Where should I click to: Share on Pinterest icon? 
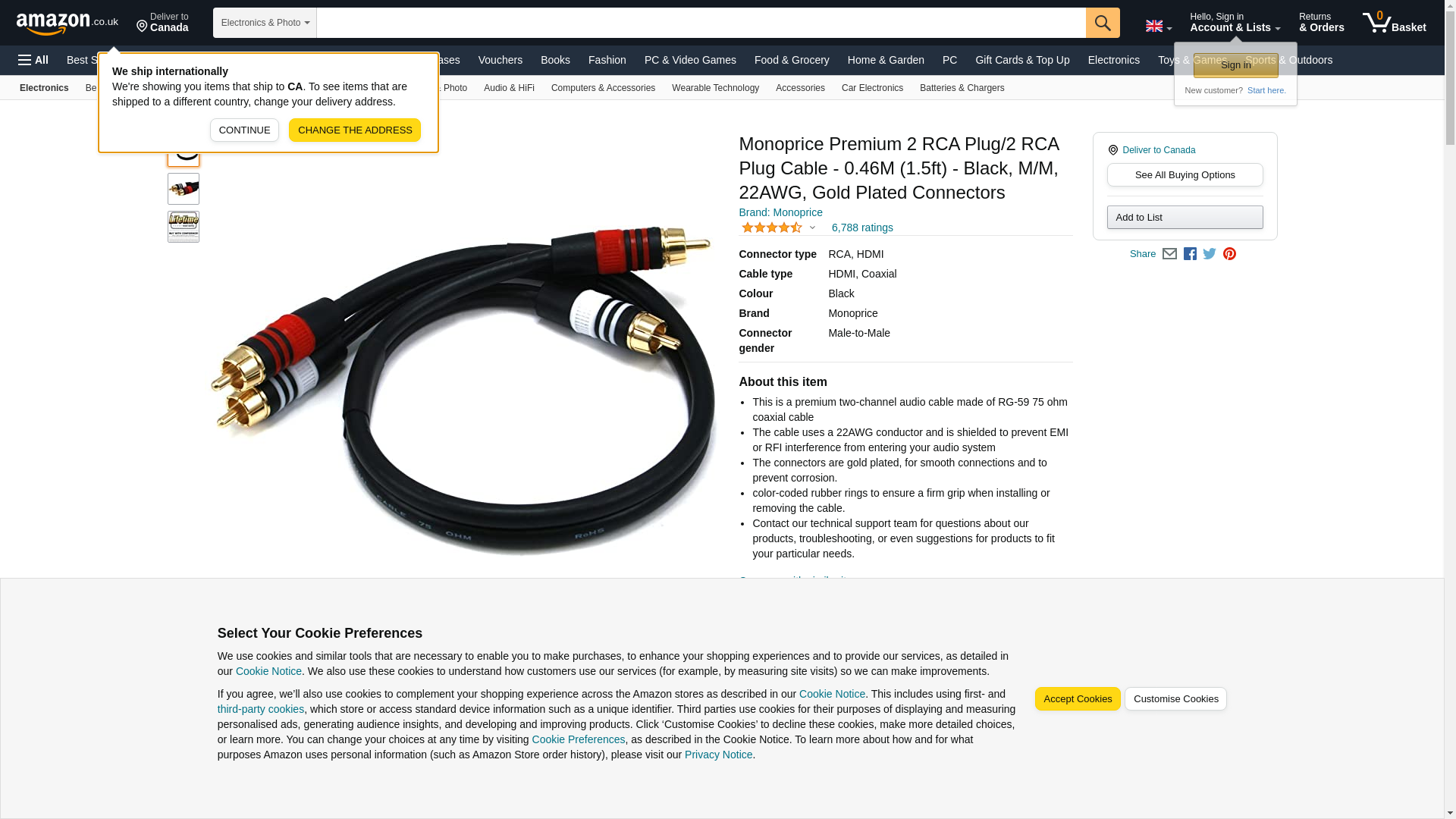coord(1229,254)
